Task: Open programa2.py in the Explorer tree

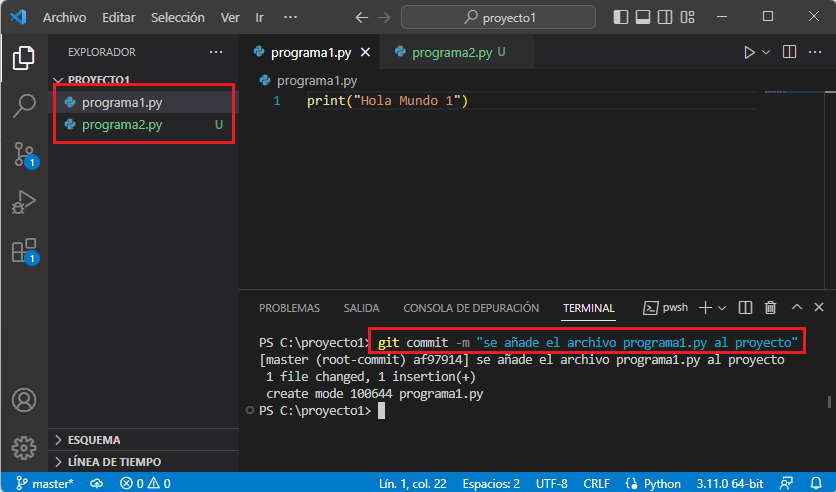Action: tap(144, 125)
